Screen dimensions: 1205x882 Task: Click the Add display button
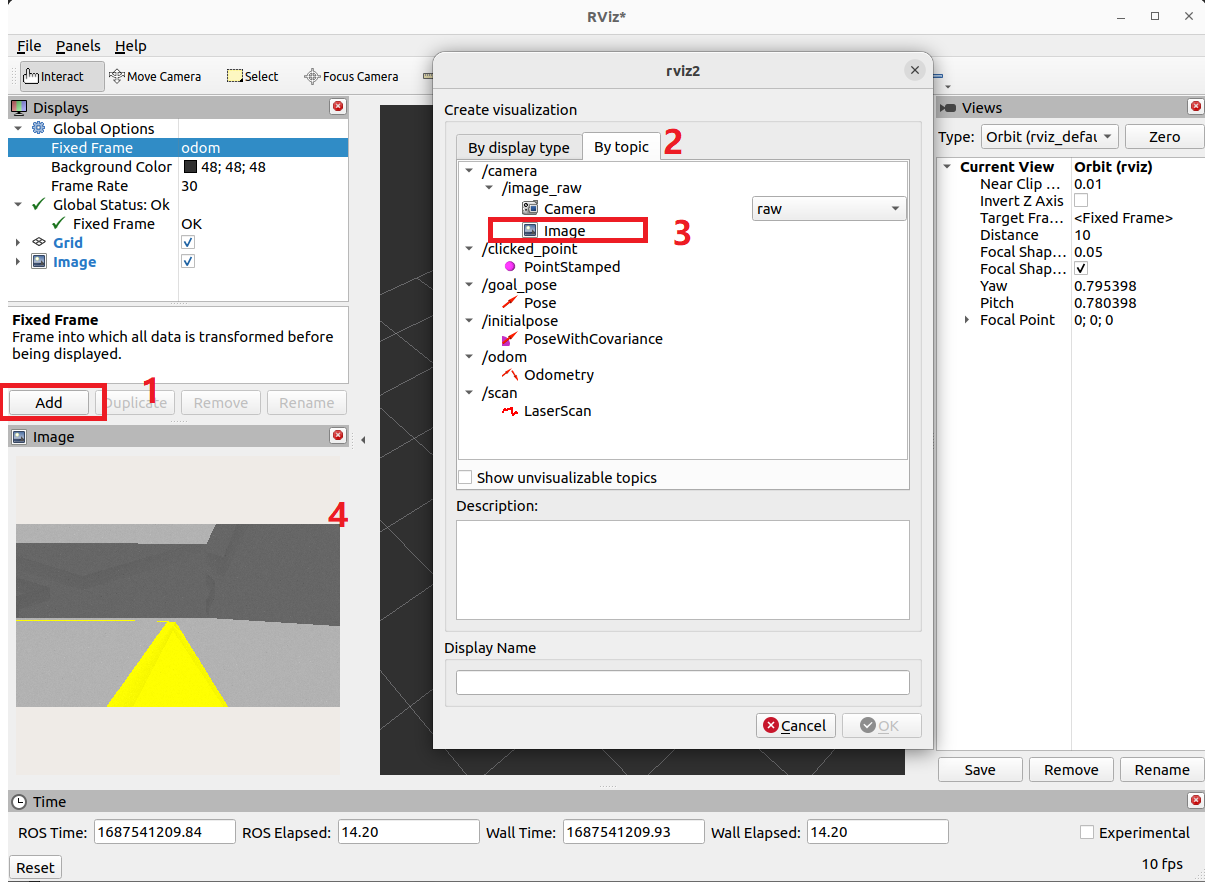pos(49,403)
